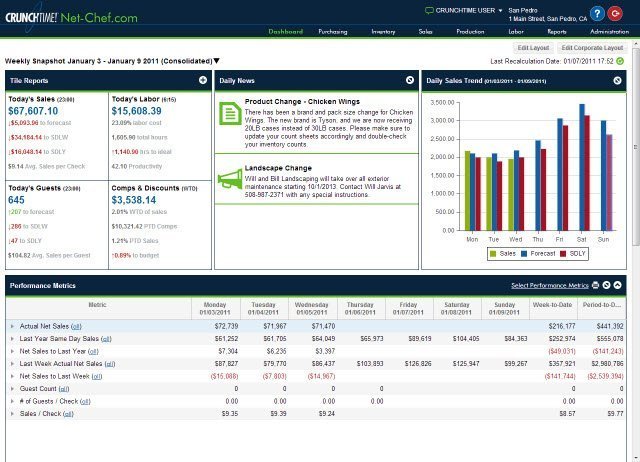Image resolution: width=640 pixels, height=462 pixels.
Task: Click the Today's Sales $67,607.10 tile
Action: pos(57,136)
